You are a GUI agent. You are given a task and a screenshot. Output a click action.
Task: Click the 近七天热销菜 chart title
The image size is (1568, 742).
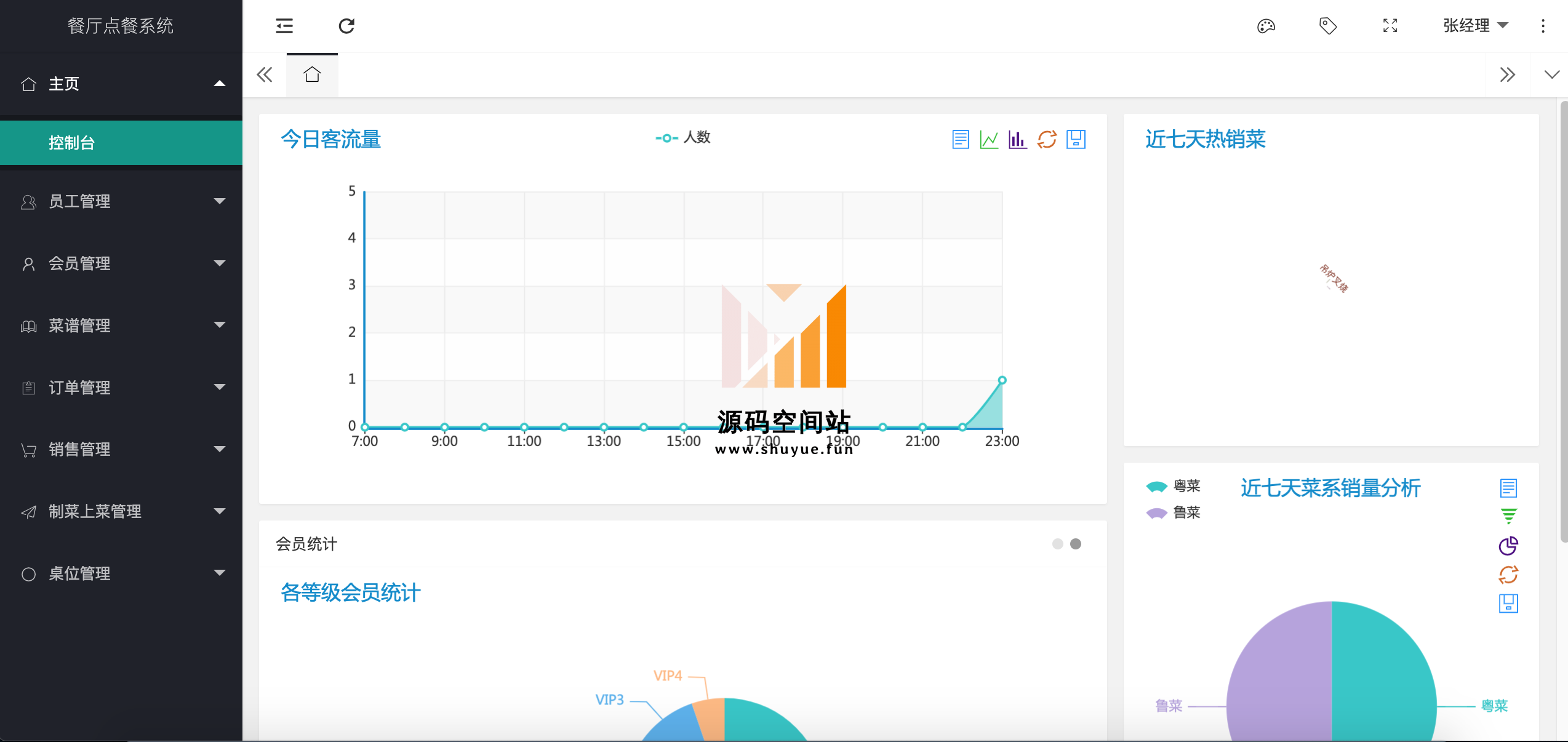(x=1205, y=140)
